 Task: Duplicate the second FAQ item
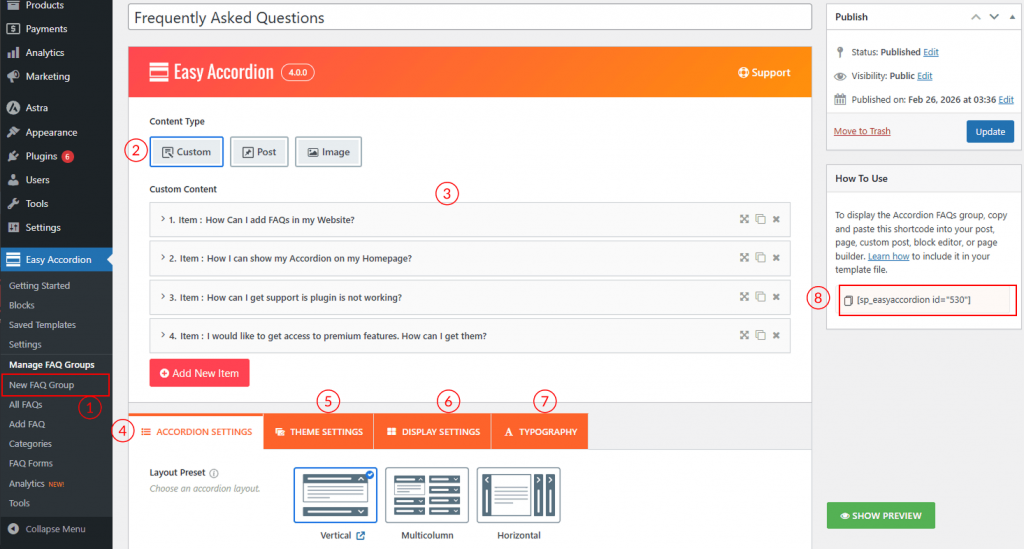click(760, 258)
